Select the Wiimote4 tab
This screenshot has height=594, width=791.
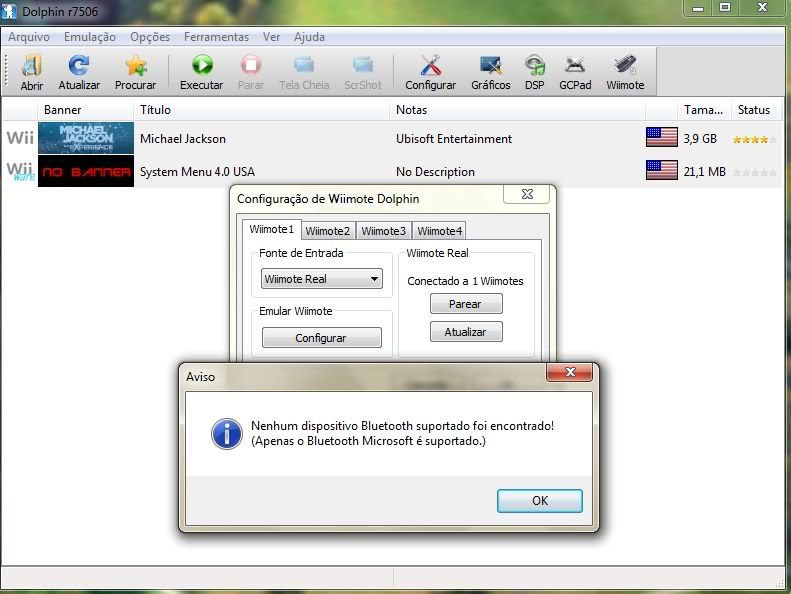pyautogui.click(x=440, y=231)
